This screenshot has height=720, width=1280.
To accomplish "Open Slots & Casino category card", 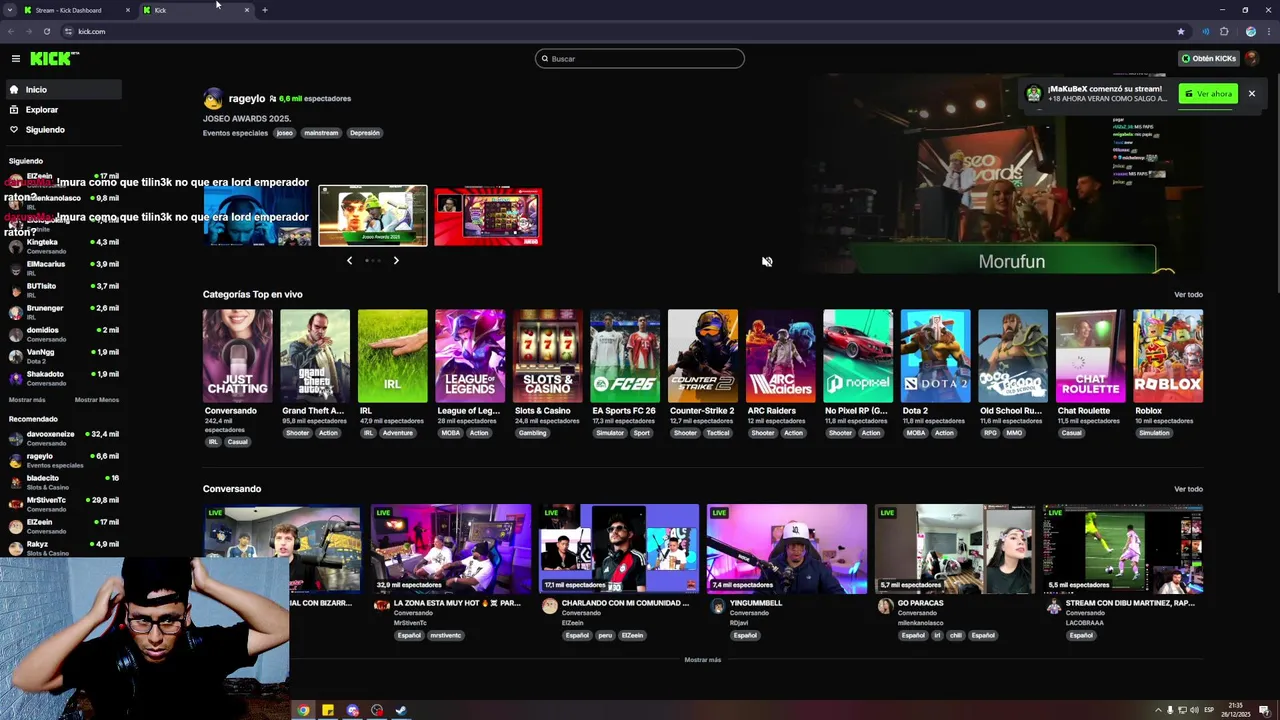I will (x=548, y=357).
